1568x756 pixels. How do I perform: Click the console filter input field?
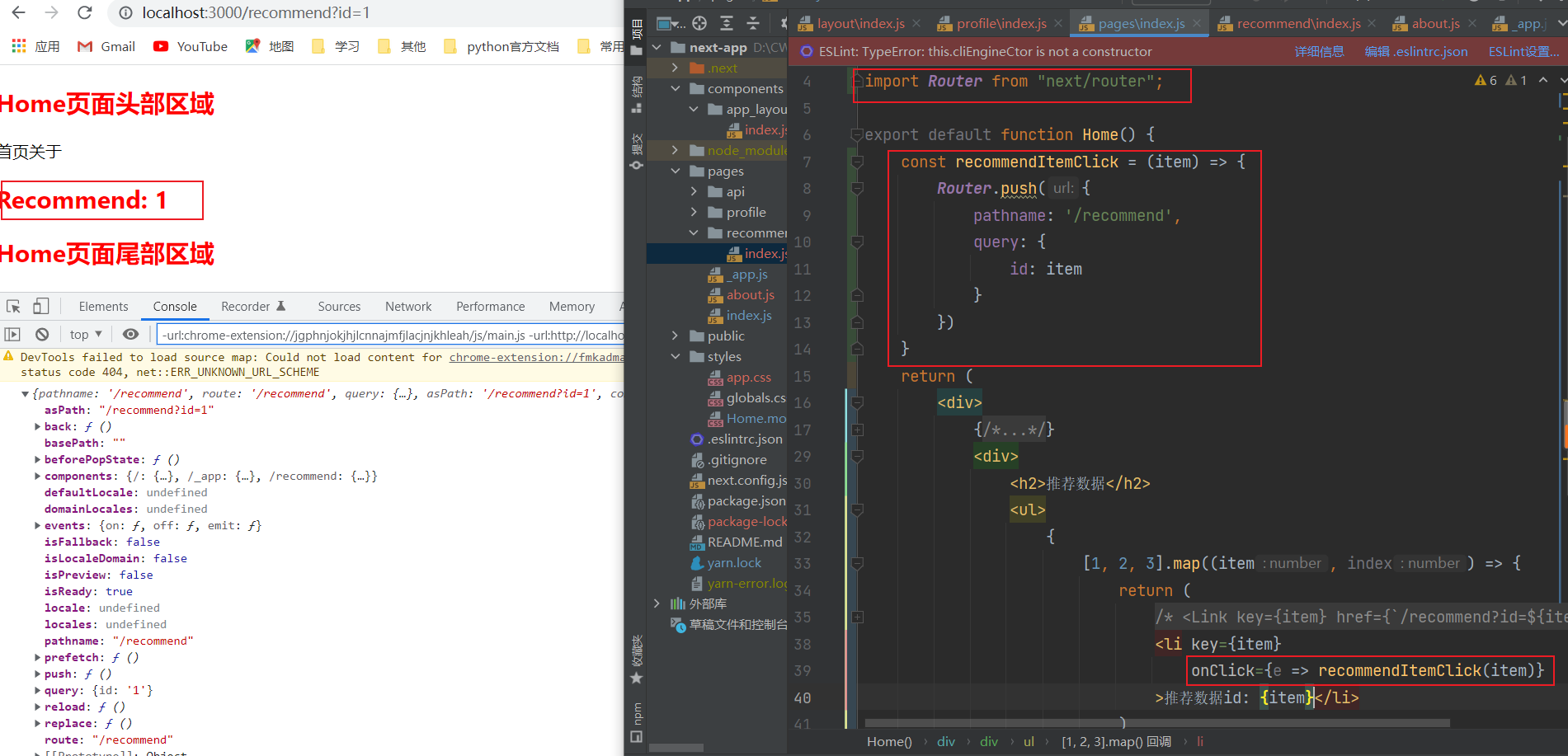(x=391, y=335)
